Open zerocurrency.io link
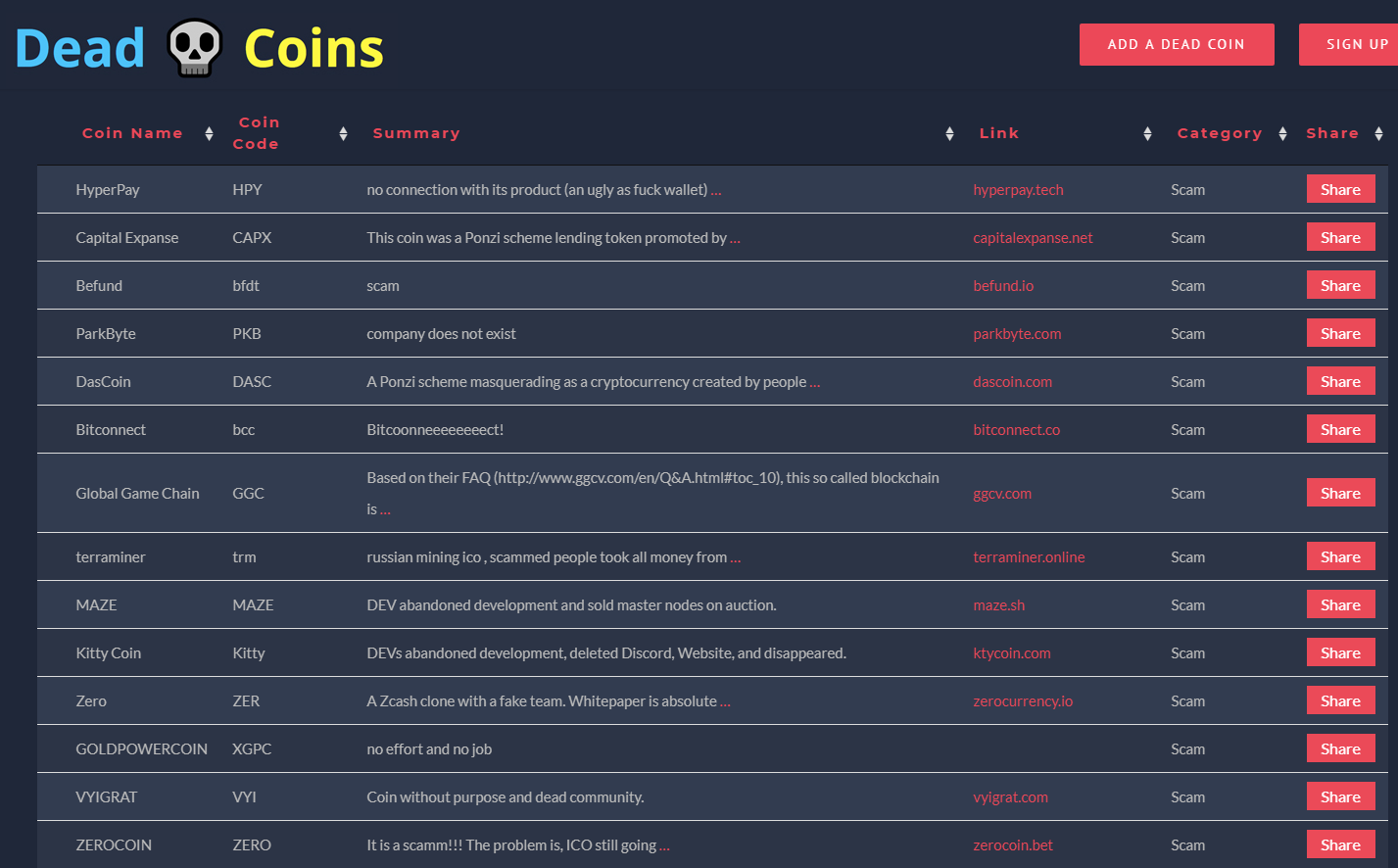Viewport: 1398px width, 868px height. (x=1023, y=701)
